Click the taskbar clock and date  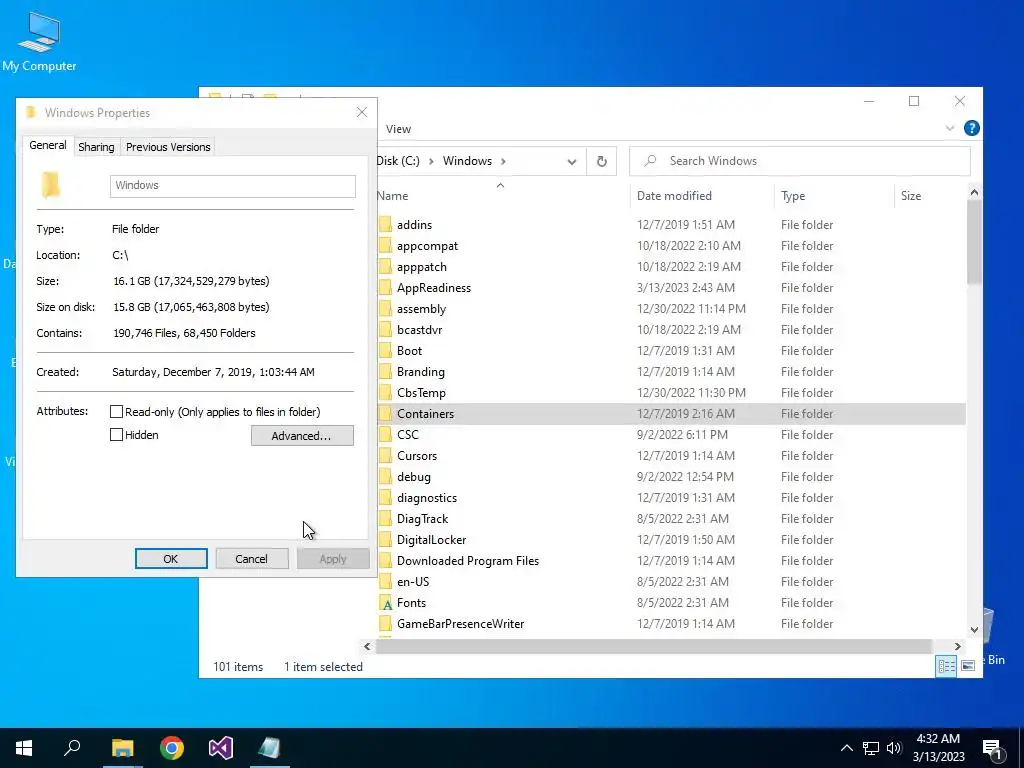pyautogui.click(x=938, y=748)
